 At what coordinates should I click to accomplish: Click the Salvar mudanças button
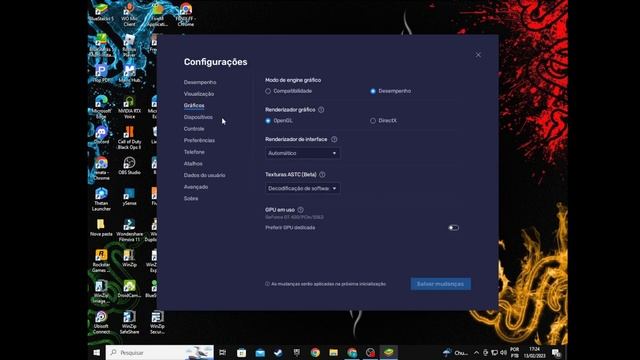(440, 284)
